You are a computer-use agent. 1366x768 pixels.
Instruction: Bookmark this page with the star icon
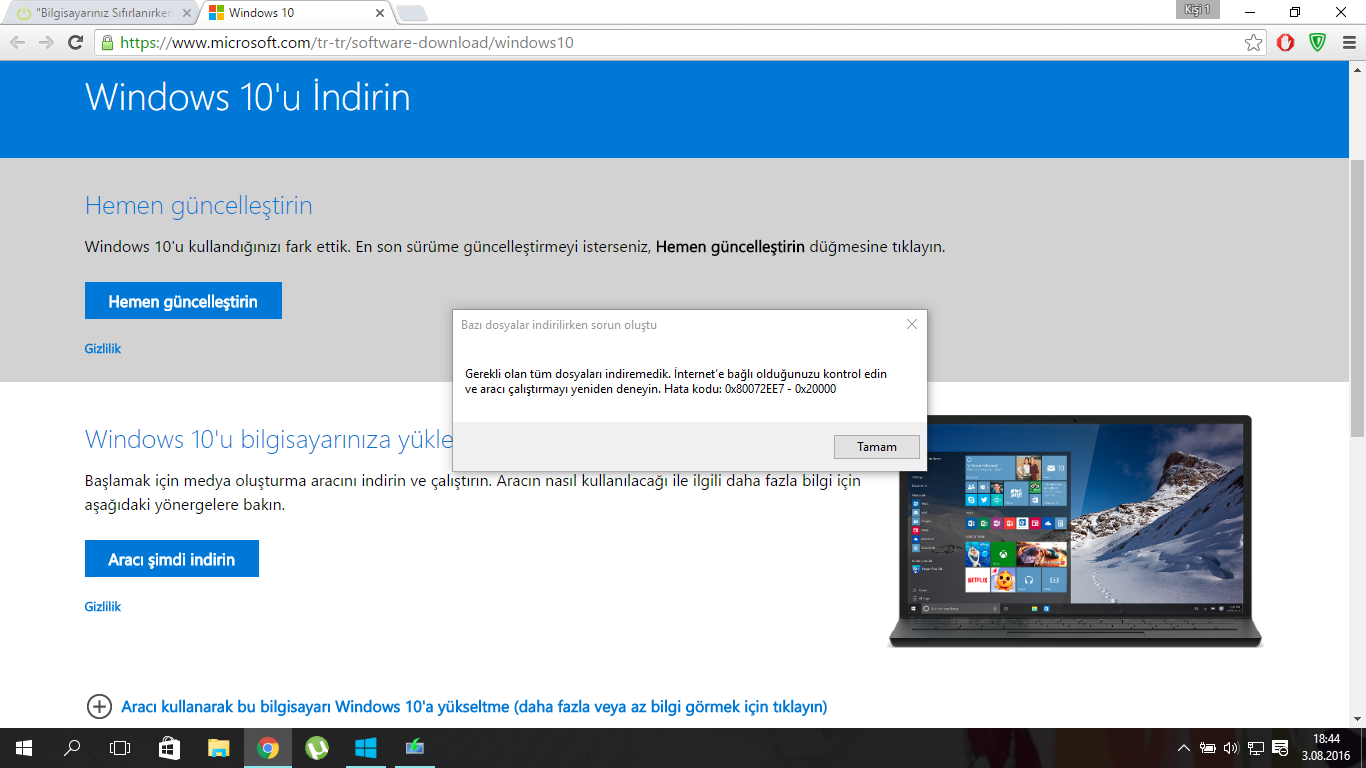click(x=1253, y=43)
